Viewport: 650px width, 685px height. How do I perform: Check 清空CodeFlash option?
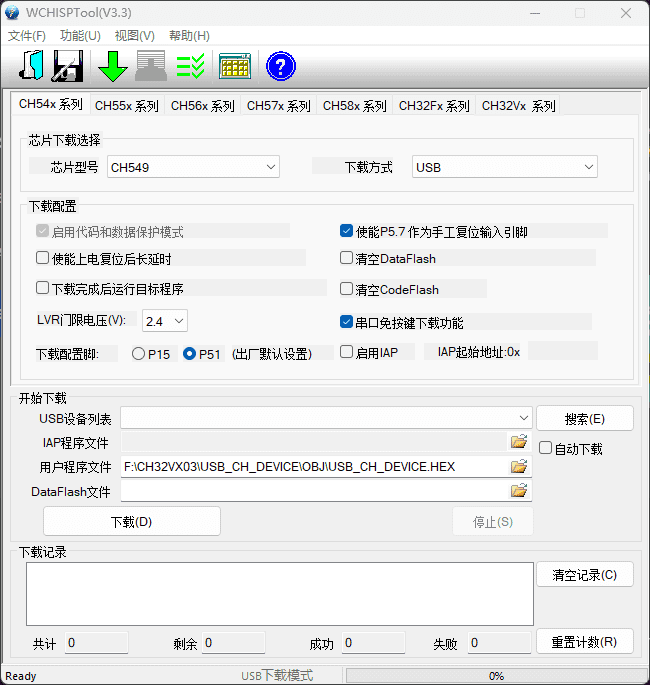346,289
